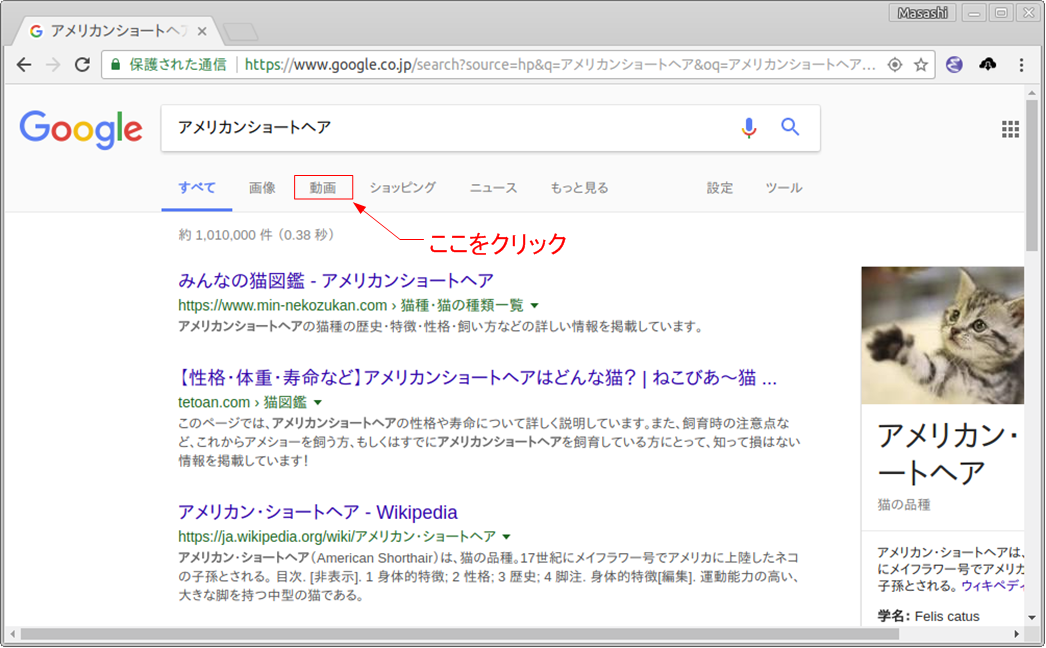The image size is (1046, 648).
Task: Click the knowledge panel title アメリカン・ショートヘア
Action: tap(949, 454)
